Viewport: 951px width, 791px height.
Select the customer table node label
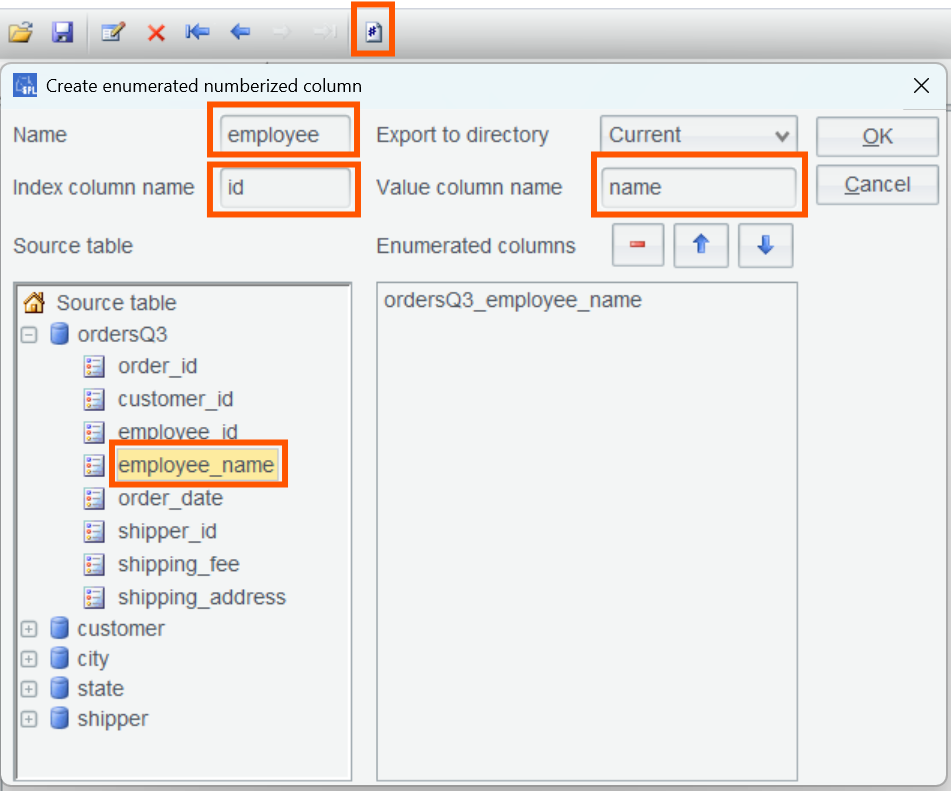[x=121, y=628]
